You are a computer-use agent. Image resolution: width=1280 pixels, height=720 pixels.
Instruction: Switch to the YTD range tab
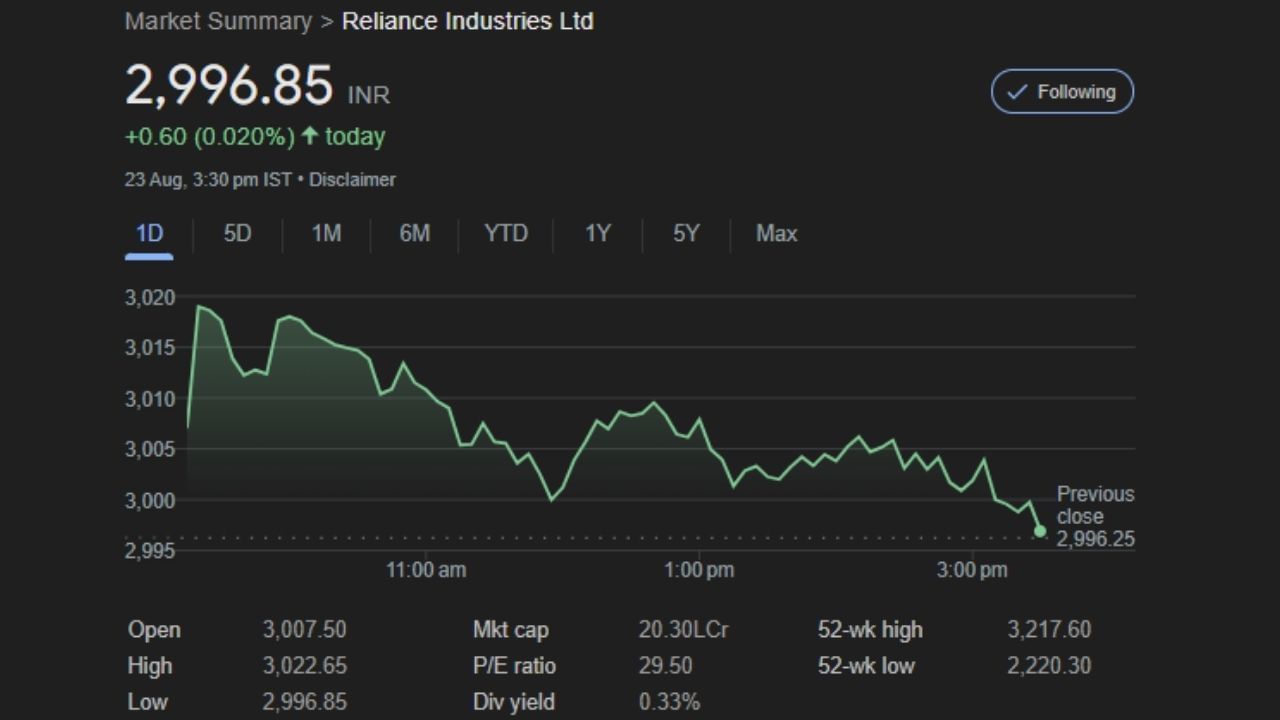tap(506, 234)
